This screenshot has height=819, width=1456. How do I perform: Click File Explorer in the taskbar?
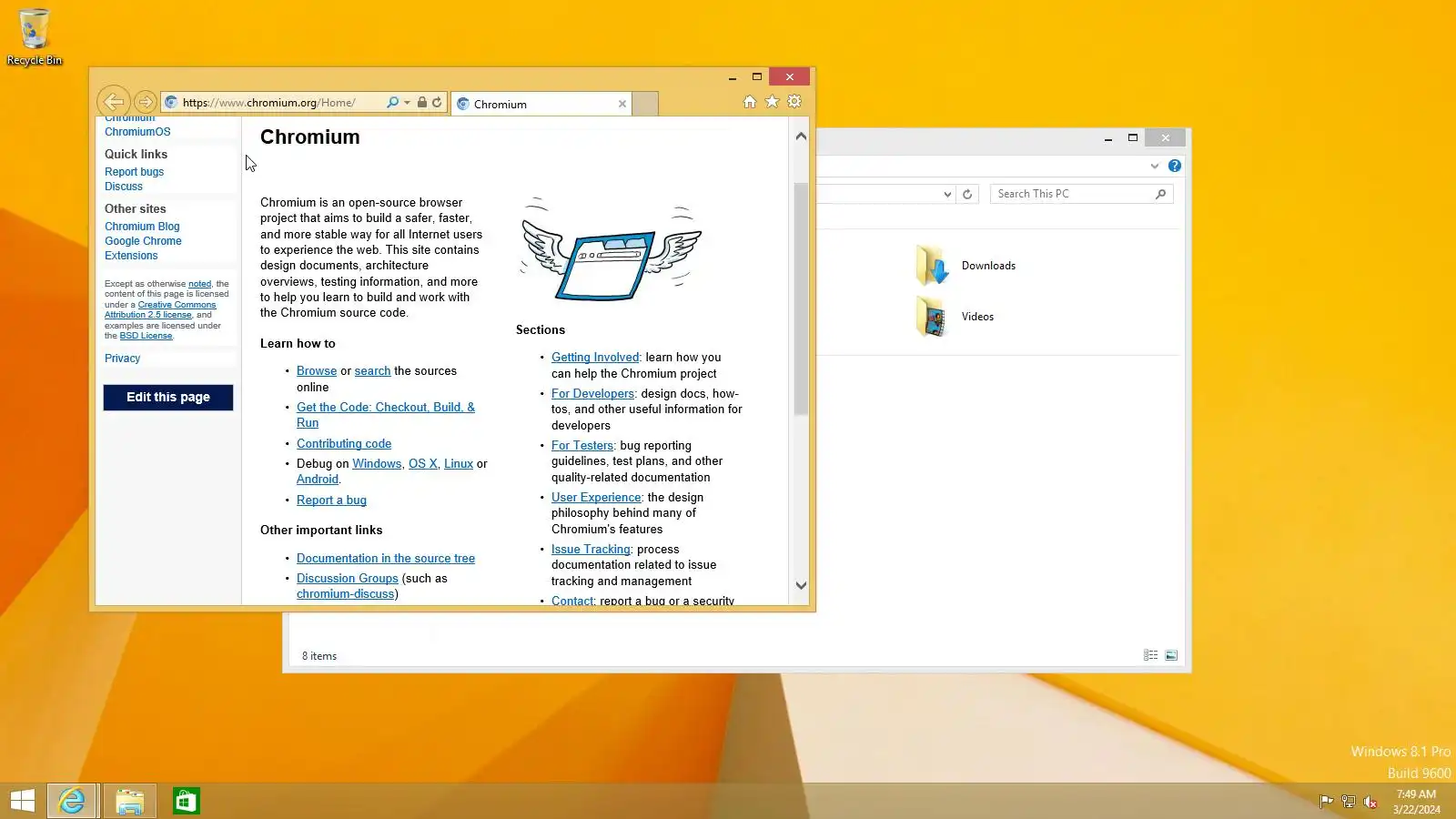coord(130,801)
